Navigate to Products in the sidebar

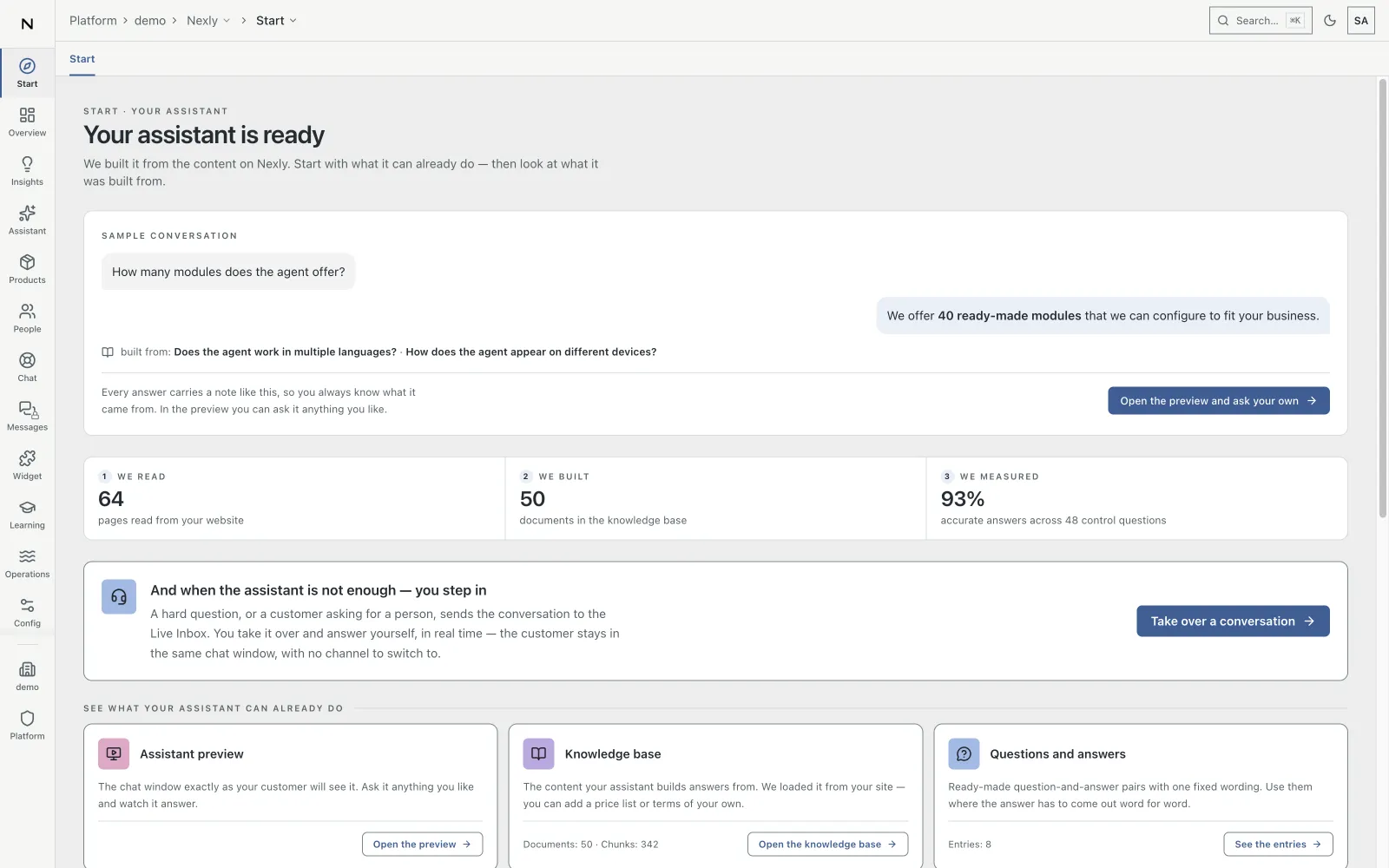(27, 269)
